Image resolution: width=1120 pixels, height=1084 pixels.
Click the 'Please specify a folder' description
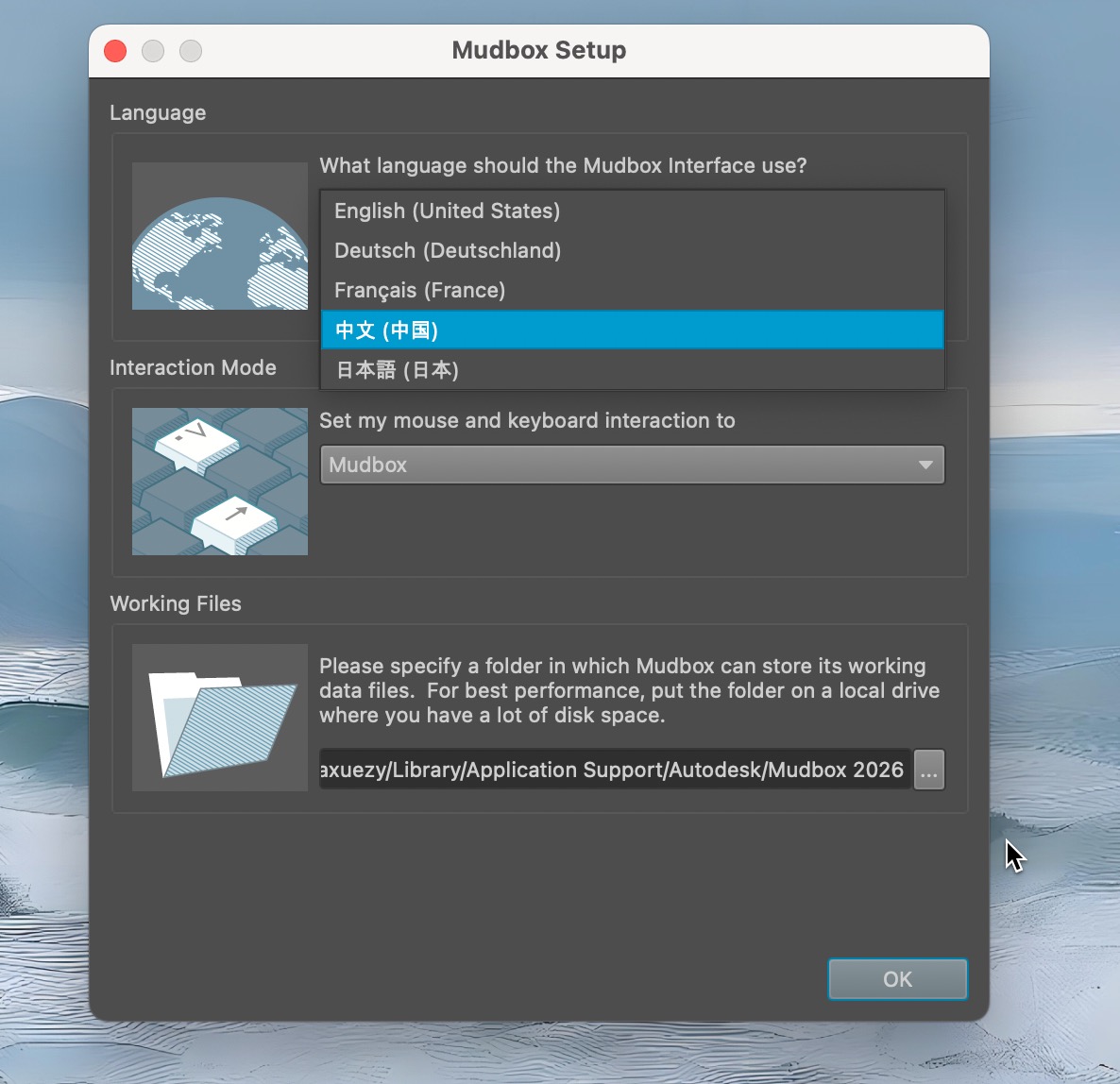(x=628, y=690)
